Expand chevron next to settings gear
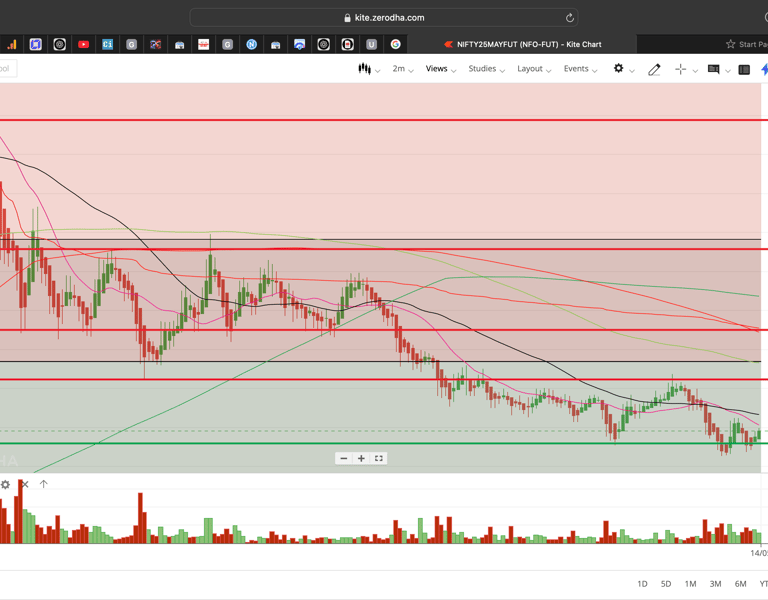Viewport: 768px width, 600px height. point(632,71)
